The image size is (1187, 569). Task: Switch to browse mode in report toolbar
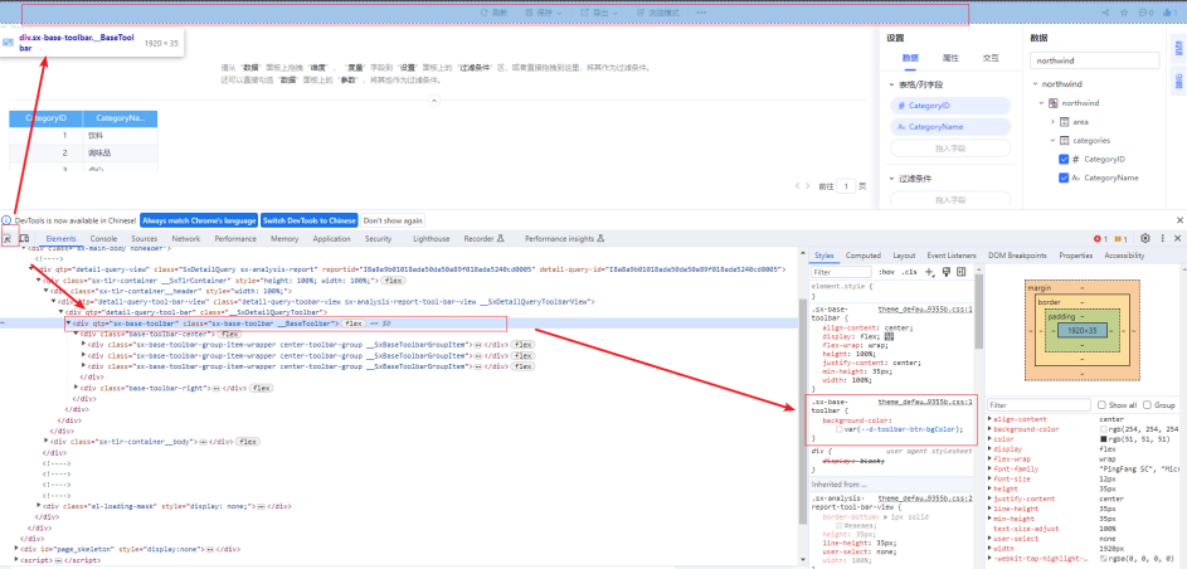click(x=657, y=13)
